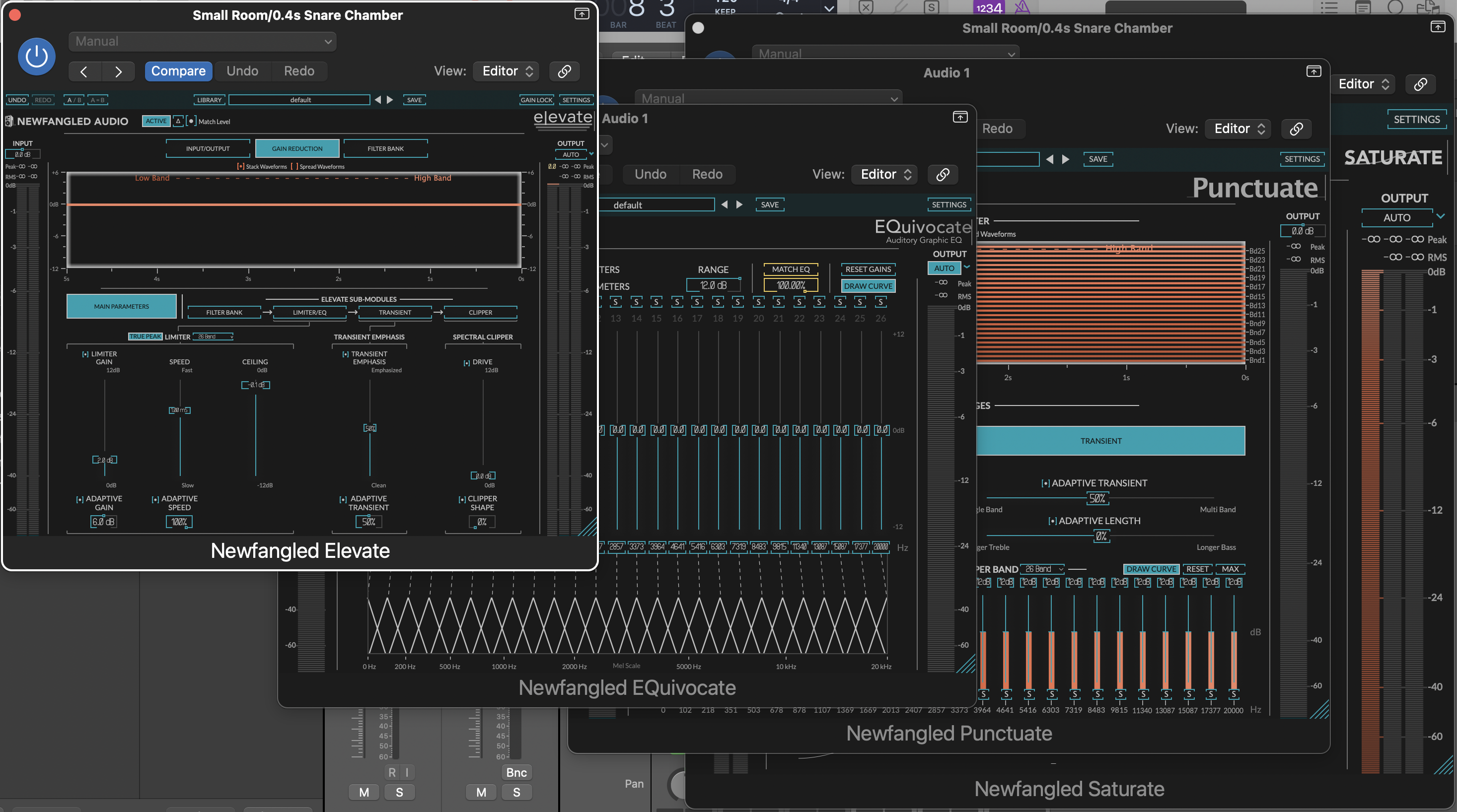Screen dimensions: 1457x812
Task: Click Elevate window pop-out icon
Action: point(582,13)
